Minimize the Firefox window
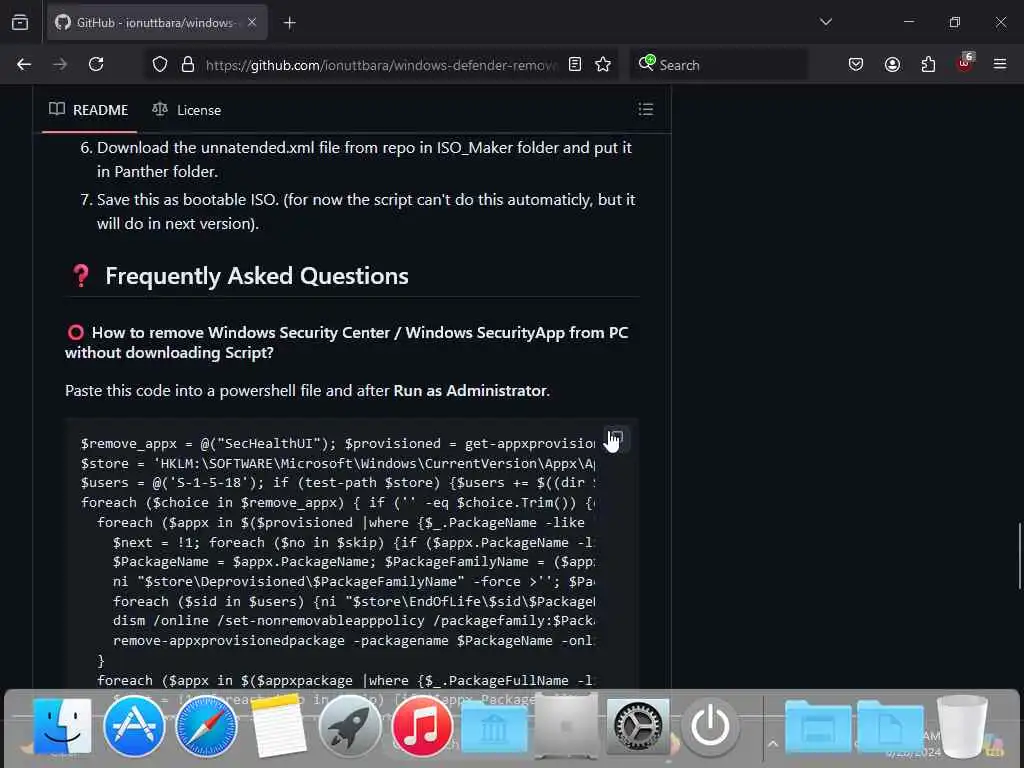This screenshot has height=768, width=1024. pos(908,22)
